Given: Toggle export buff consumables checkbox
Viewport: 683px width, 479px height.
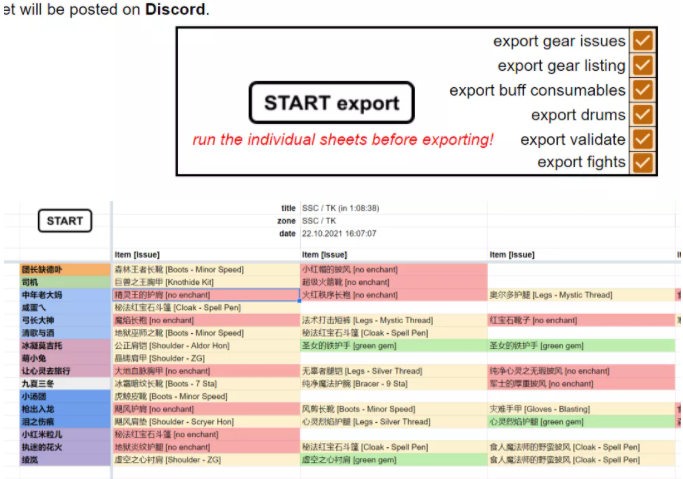Looking at the screenshot, I should pyautogui.click(x=642, y=90).
